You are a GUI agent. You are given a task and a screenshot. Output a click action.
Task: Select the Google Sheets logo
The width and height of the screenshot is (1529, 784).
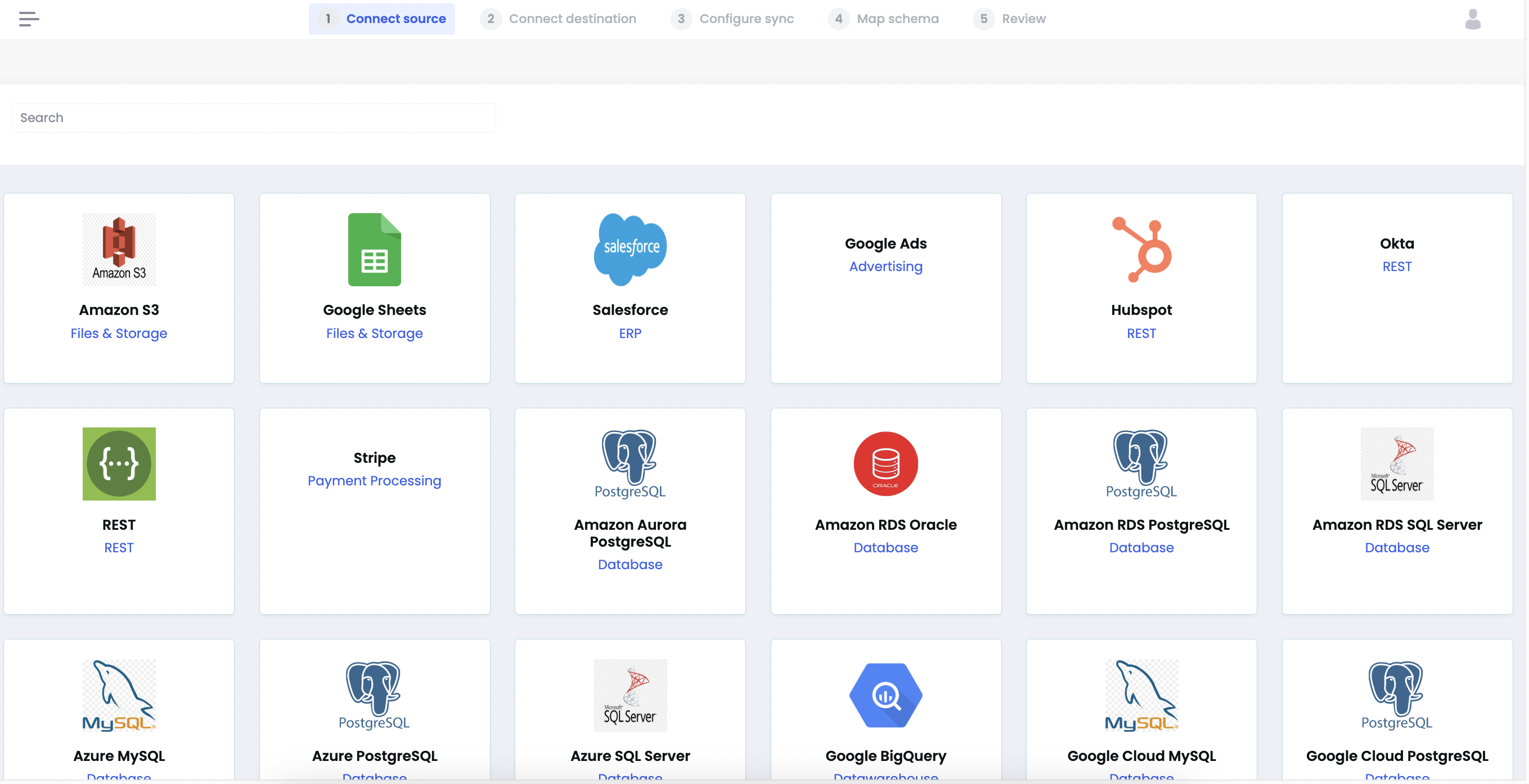pyautogui.click(x=375, y=249)
